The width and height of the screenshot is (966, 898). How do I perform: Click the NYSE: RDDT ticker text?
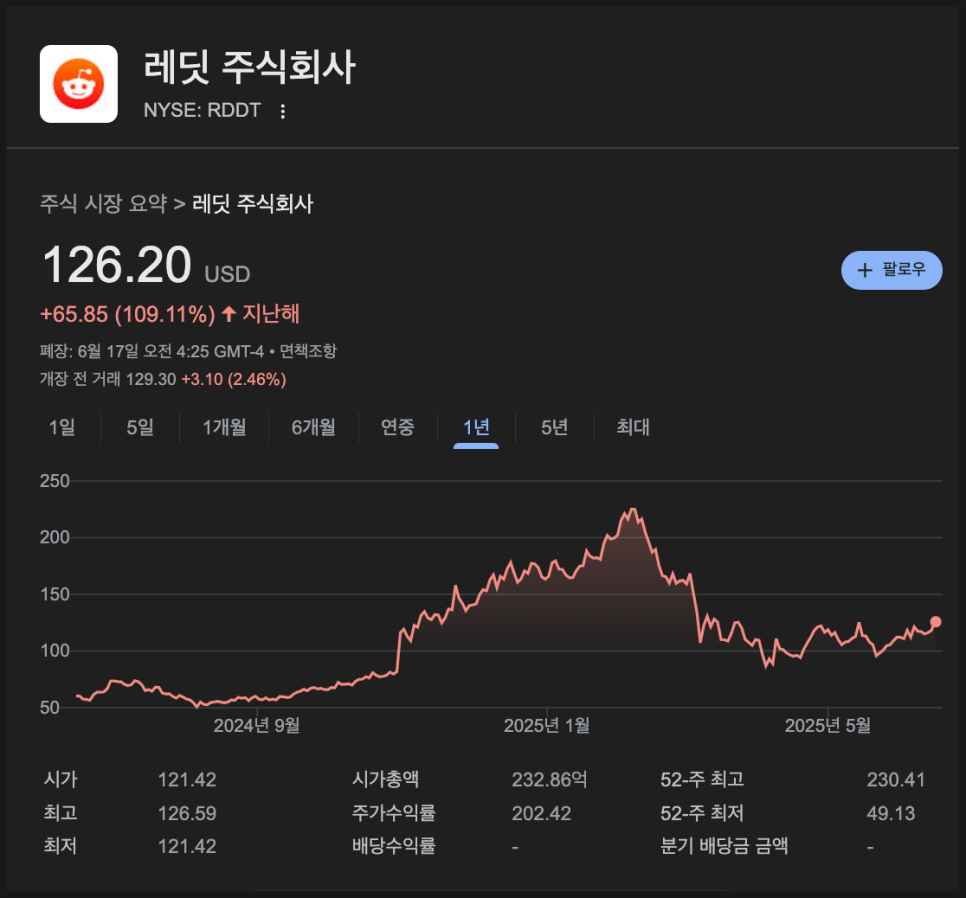[202, 110]
